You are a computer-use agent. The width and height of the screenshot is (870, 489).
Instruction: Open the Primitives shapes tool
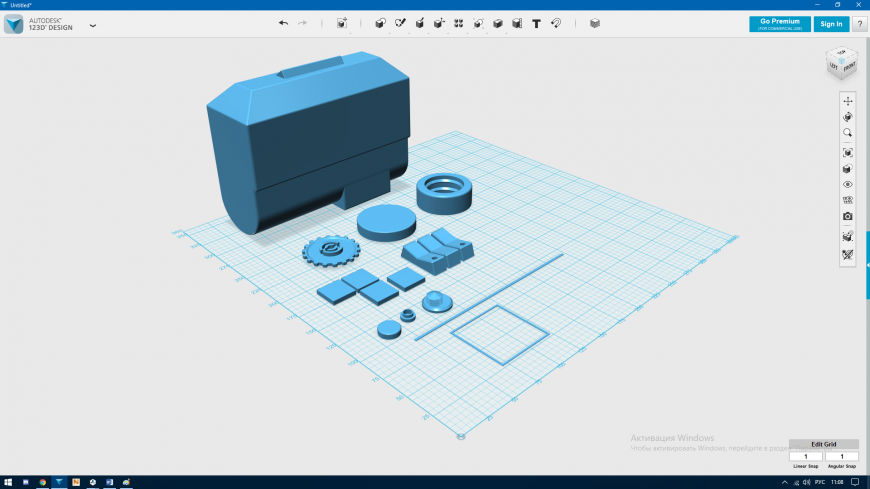(x=380, y=23)
